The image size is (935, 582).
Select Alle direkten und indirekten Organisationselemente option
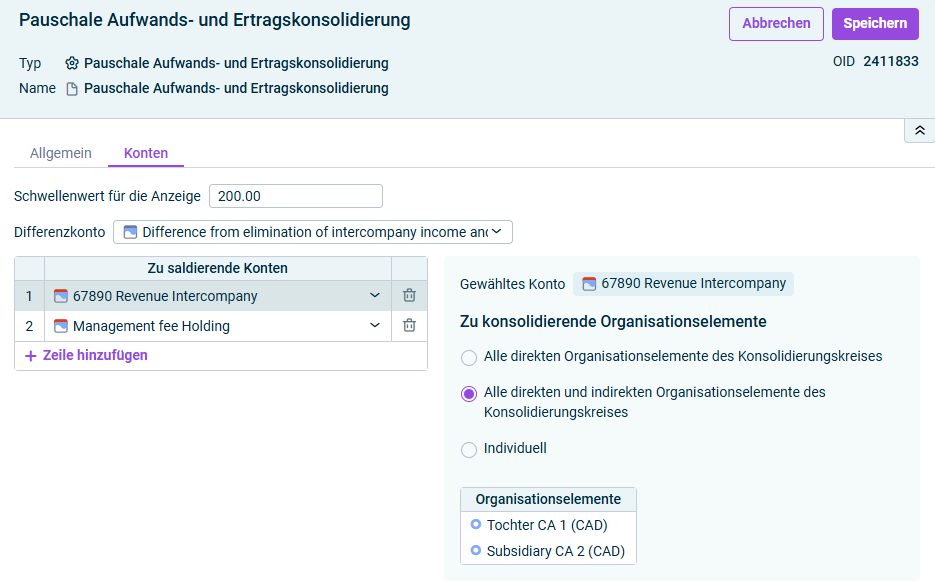(469, 394)
